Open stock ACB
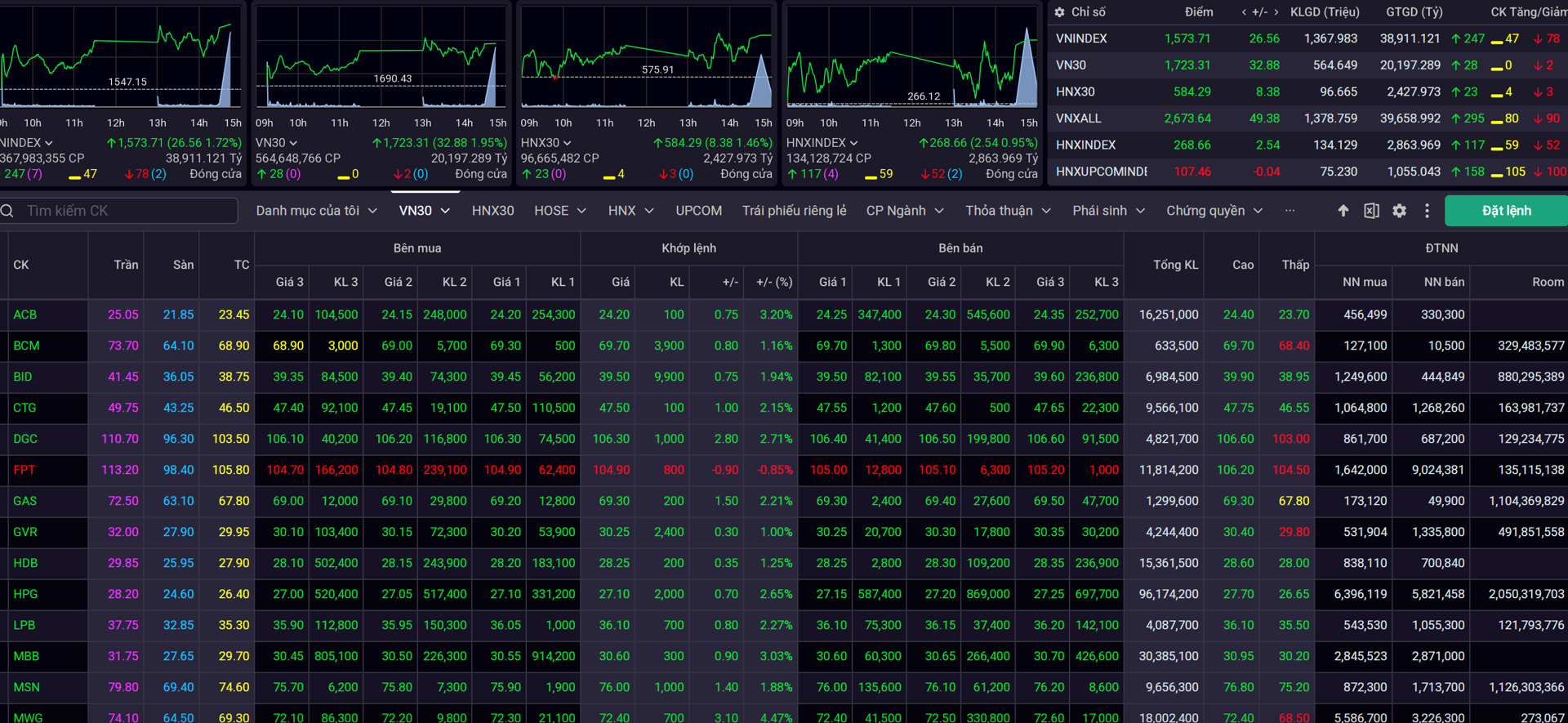This screenshot has width=1568, height=723. tap(24, 315)
